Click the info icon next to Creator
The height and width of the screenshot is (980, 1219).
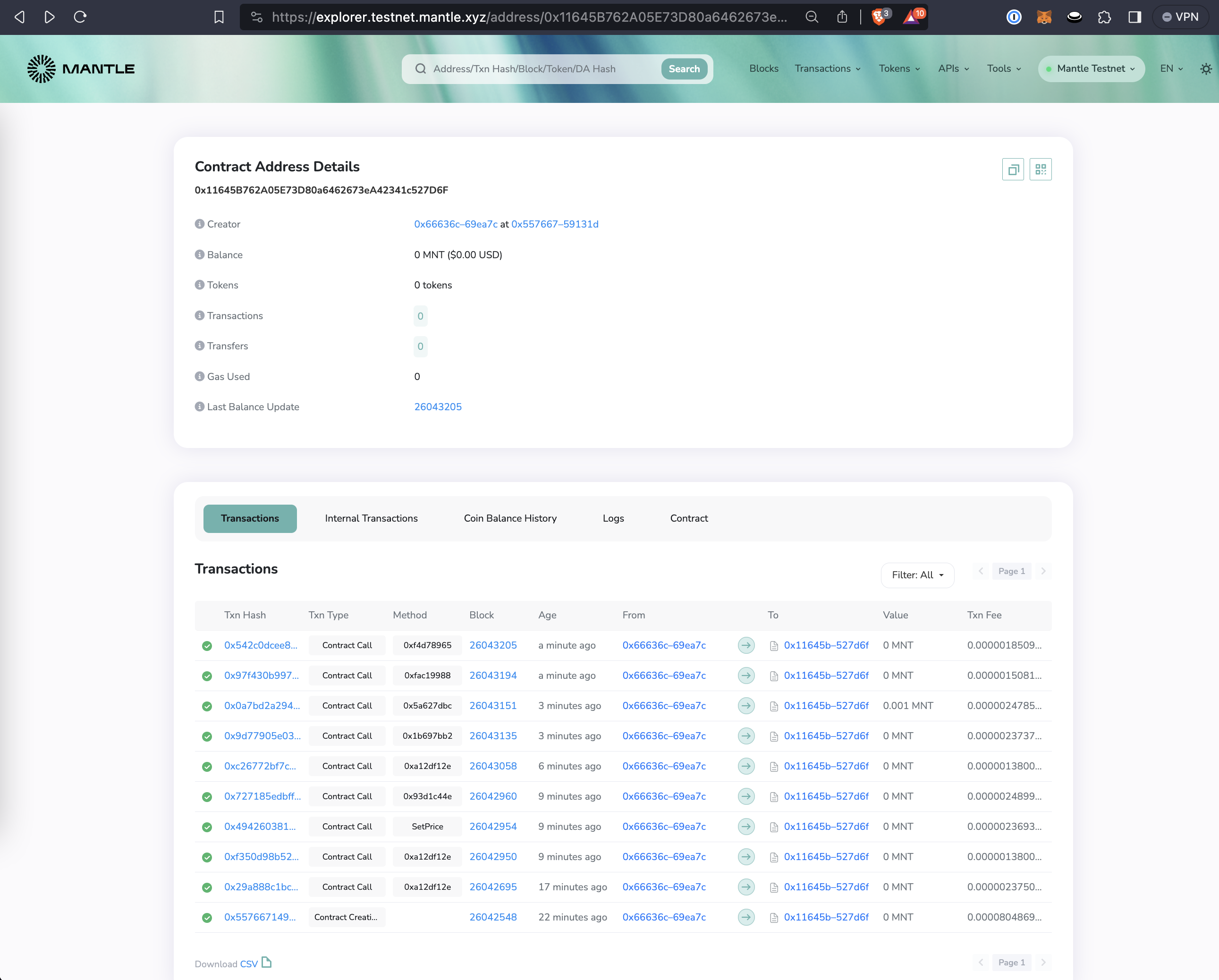pyautogui.click(x=200, y=224)
